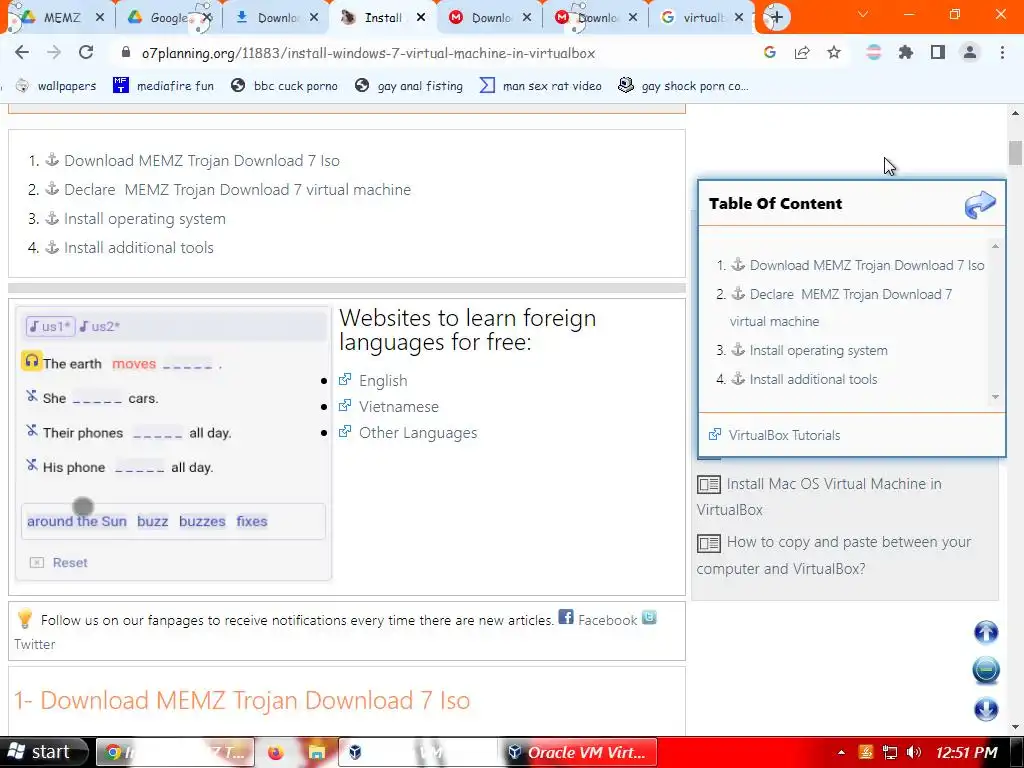Switch to Oracle VM VirtualBox taskbar window
Viewport: 1024px width, 768px height.
click(x=578, y=752)
